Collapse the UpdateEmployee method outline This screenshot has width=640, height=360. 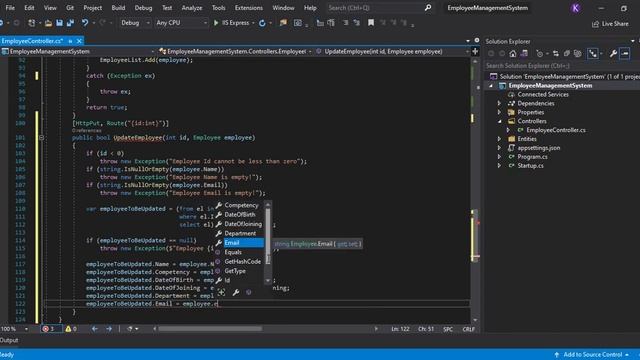41,138
